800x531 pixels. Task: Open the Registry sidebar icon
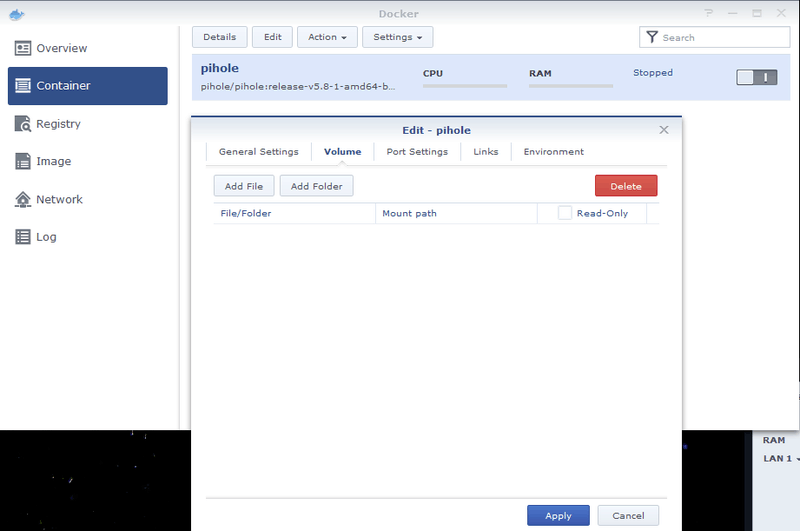(22, 123)
